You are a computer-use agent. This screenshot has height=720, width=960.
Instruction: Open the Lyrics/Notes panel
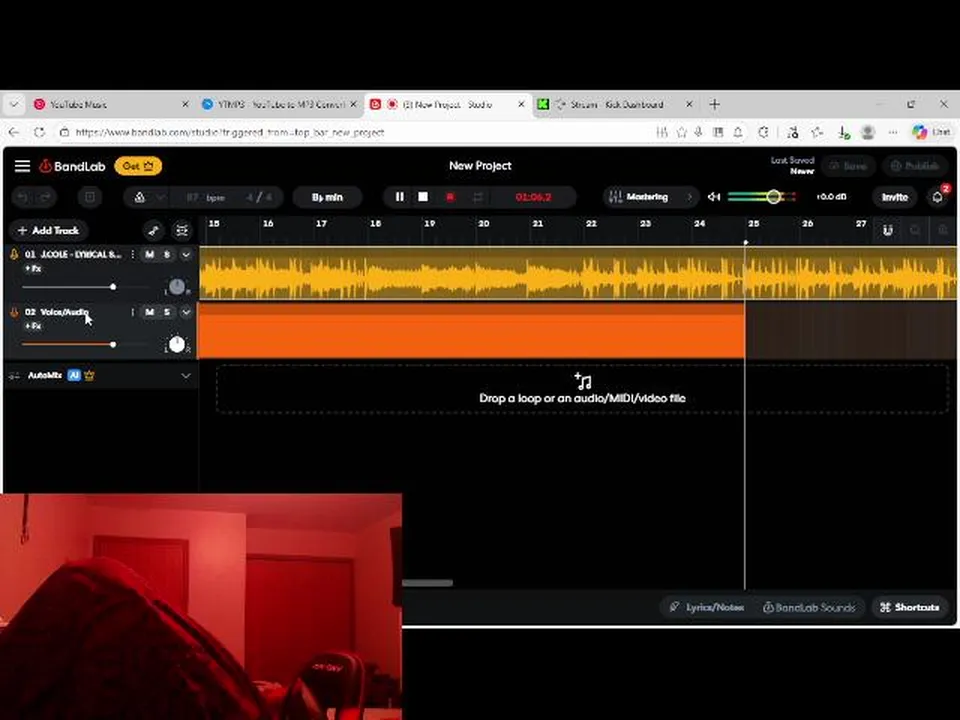click(x=706, y=607)
